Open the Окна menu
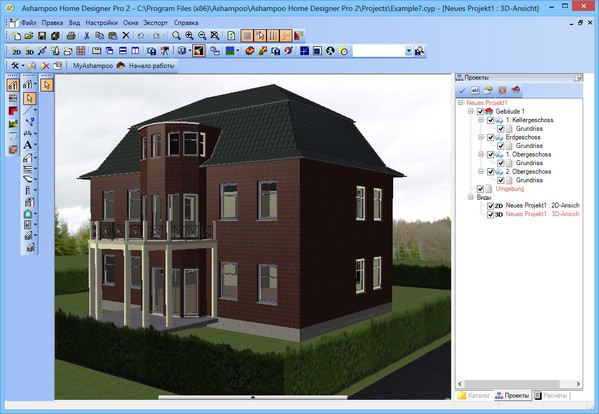599x414 pixels. click(x=130, y=23)
